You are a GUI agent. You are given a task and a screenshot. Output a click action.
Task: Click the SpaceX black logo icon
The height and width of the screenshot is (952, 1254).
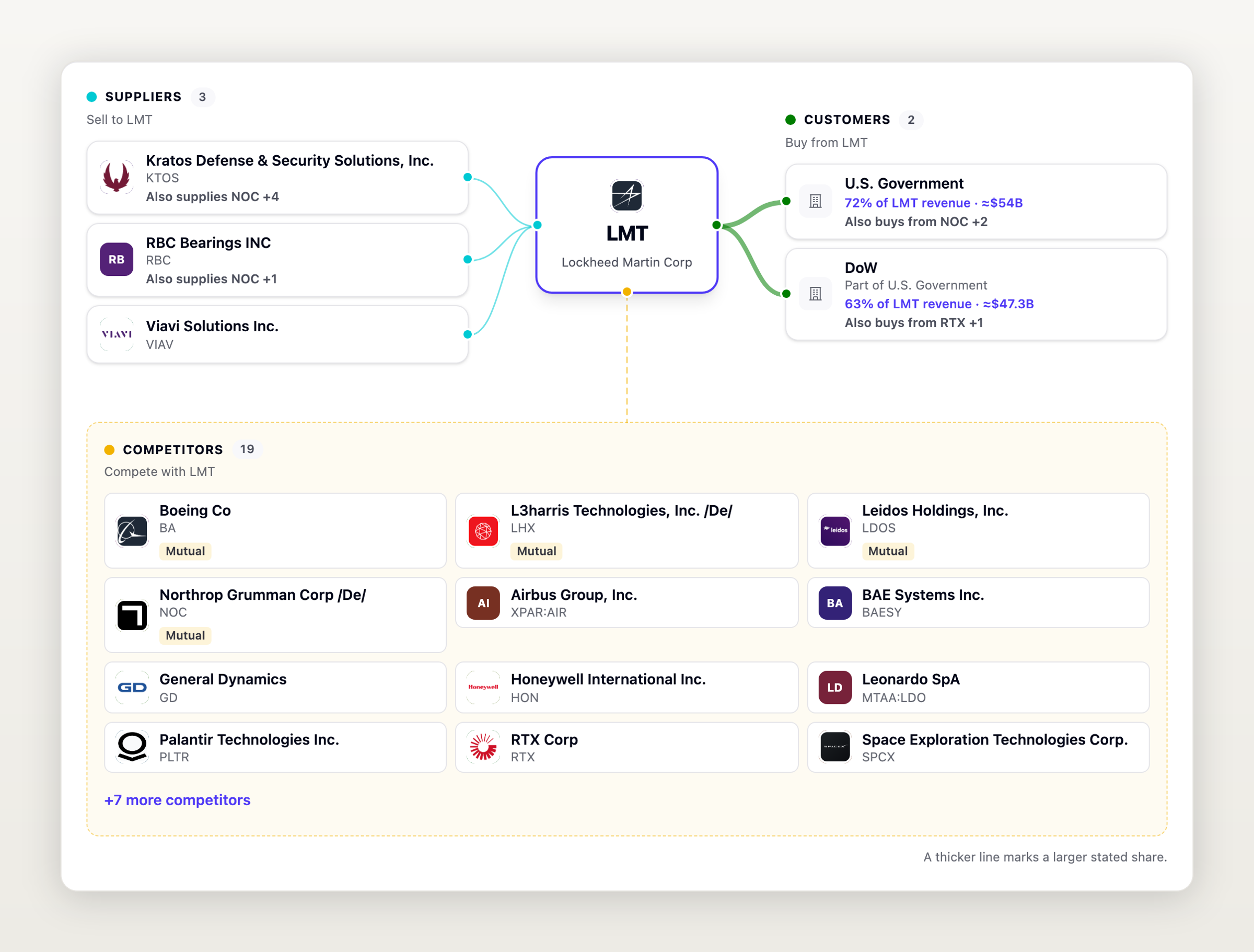click(835, 747)
